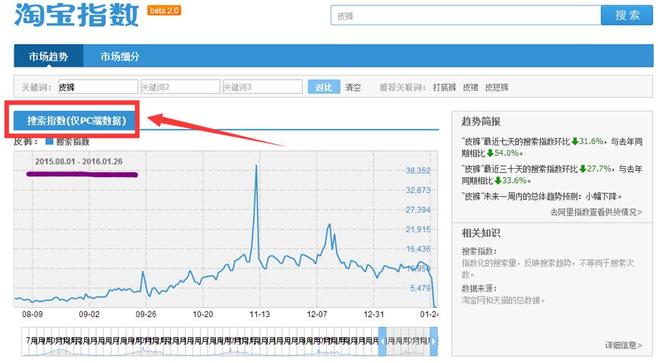The height and width of the screenshot is (363, 658).
Task: Click the 搜索 button
Action: [x=627, y=16]
